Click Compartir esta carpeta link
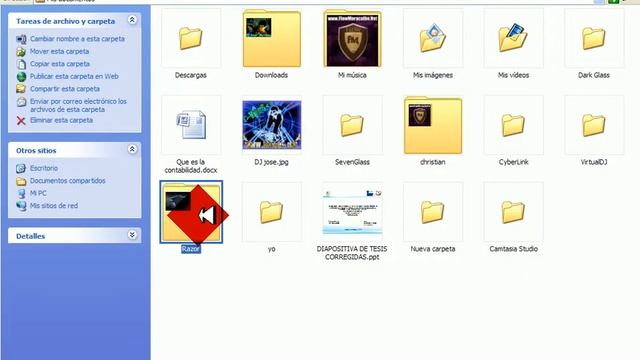640x360 pixels. tap(64, 89)
